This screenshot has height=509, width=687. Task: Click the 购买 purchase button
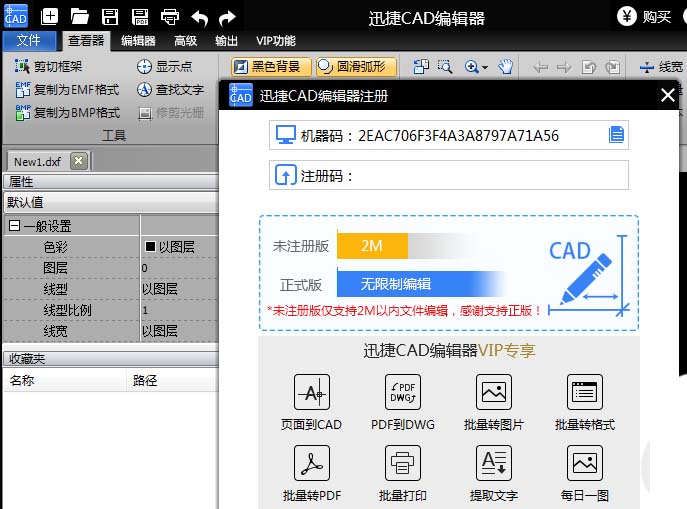(645, 17)
